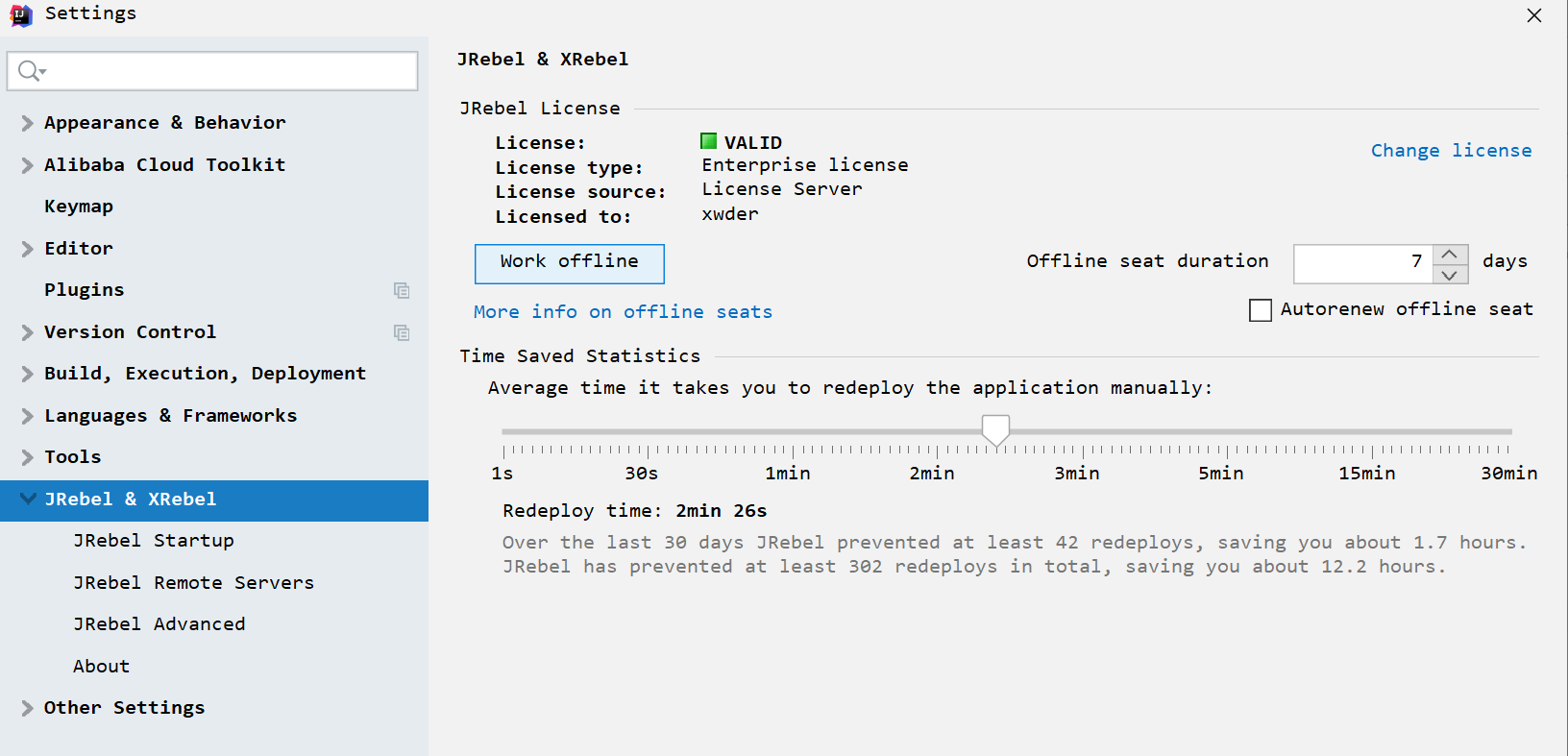Expand Appearance & Behavior section
The width and height of the screenshot is (1568, 756).
coord(27,123)
